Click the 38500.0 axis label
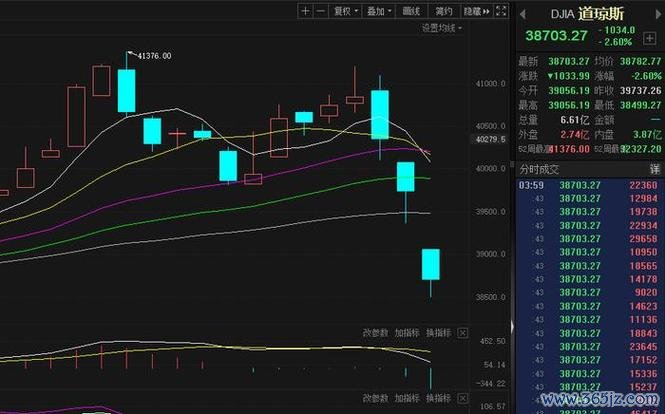 click(491, 297)
